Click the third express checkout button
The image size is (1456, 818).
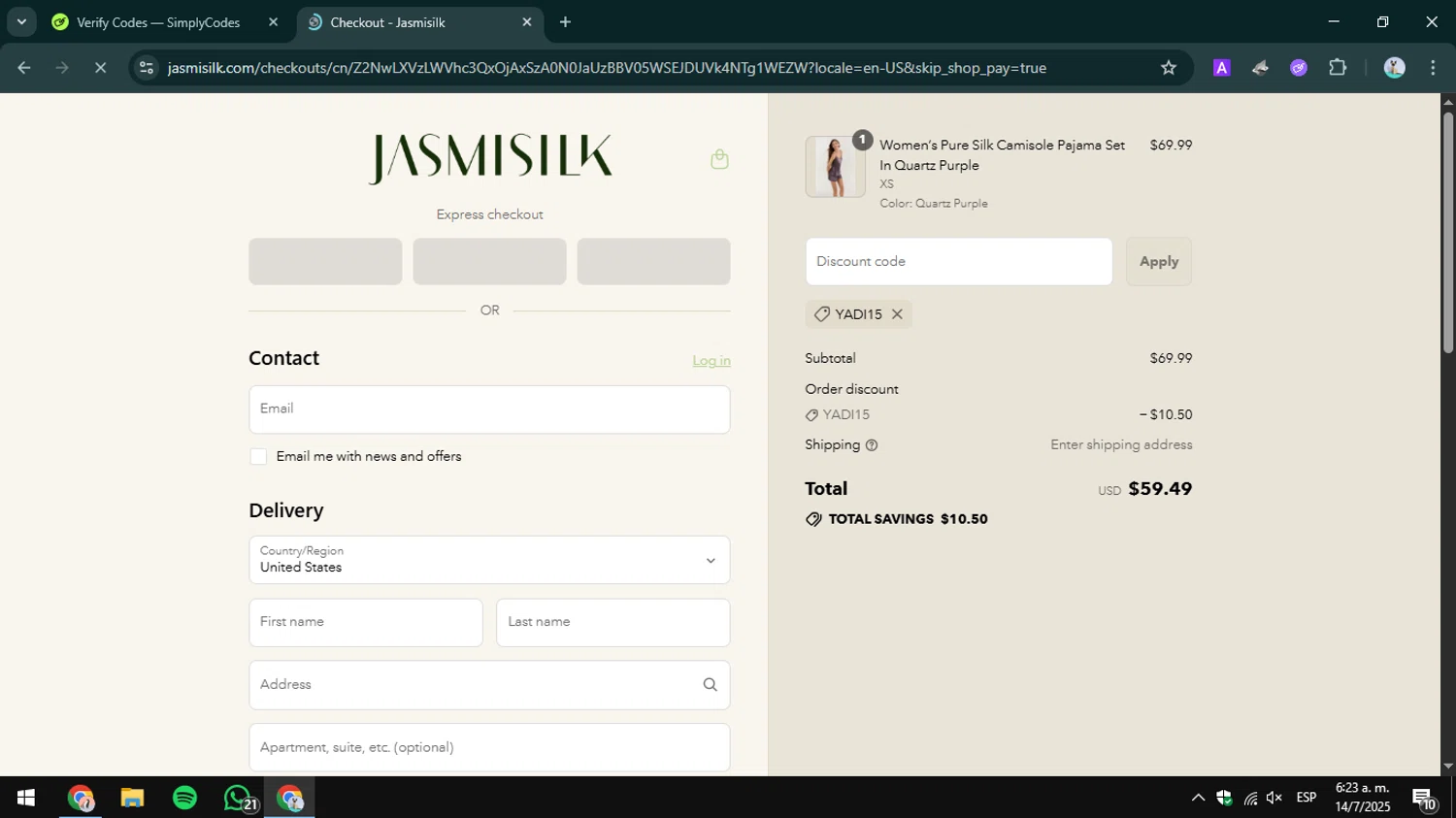pos(653,262)
